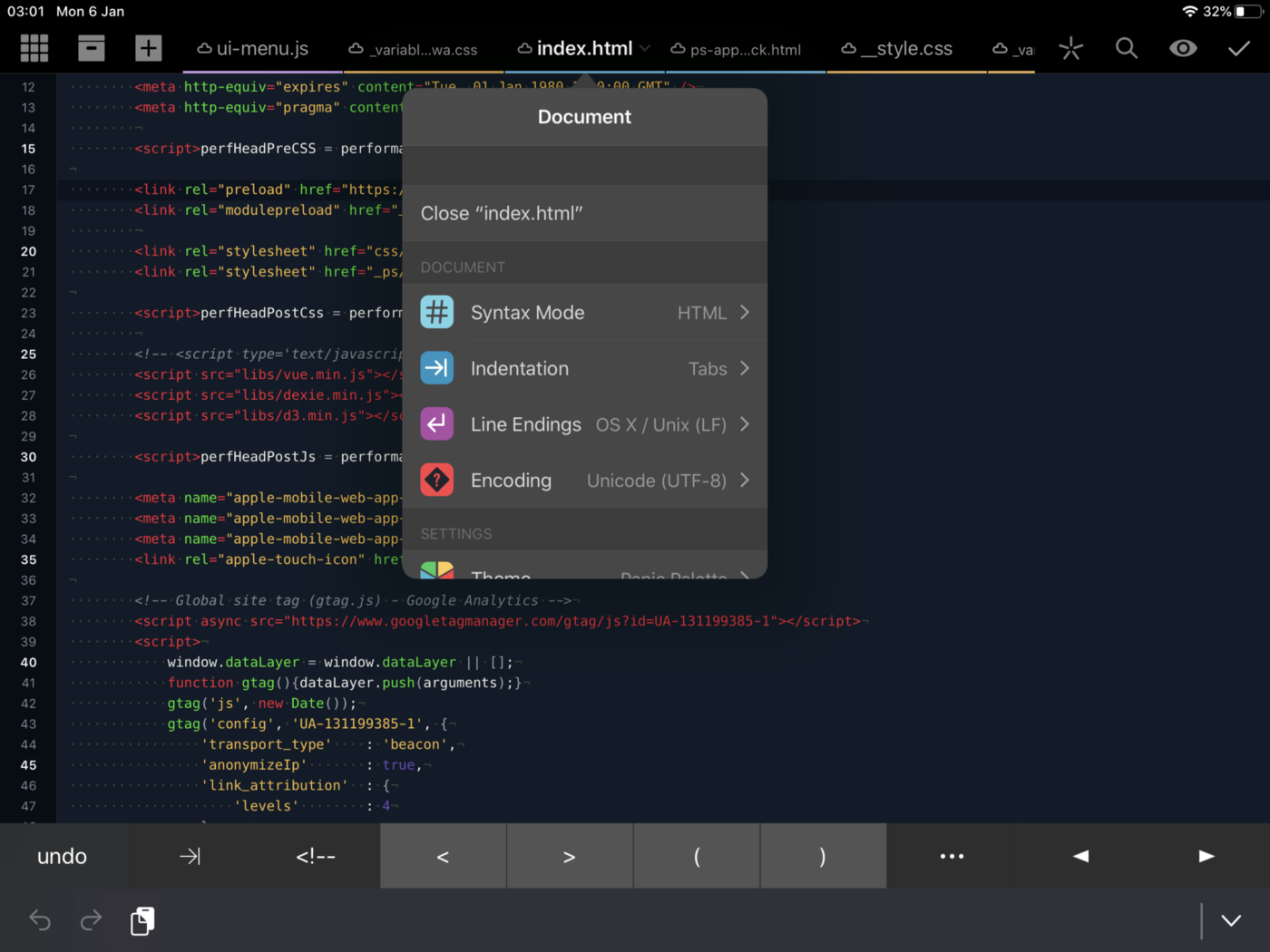Open more keys with ellipsis button
This screenshot has width=1270, height=952.
[952, 856]
